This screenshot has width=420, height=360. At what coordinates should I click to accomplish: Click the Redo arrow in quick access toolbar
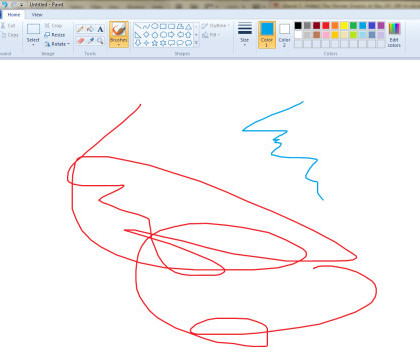tap(13, 4)
